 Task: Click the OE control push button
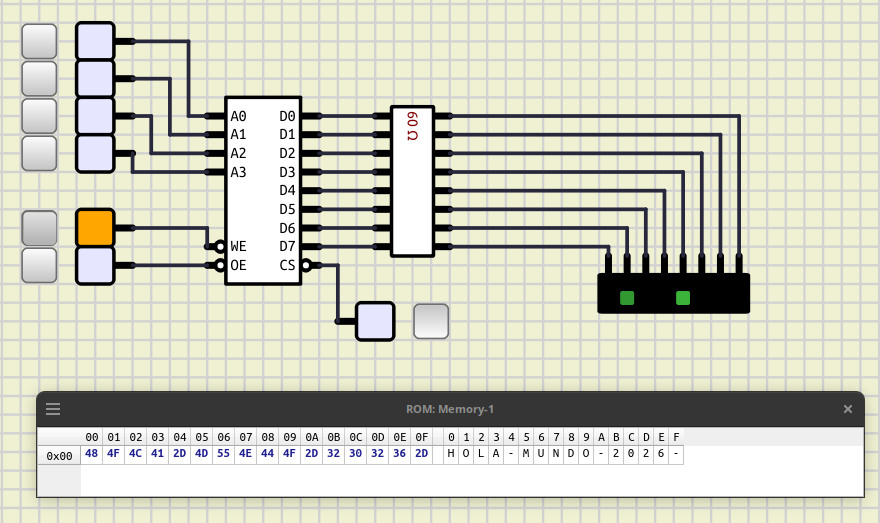(x=39, y=265)
